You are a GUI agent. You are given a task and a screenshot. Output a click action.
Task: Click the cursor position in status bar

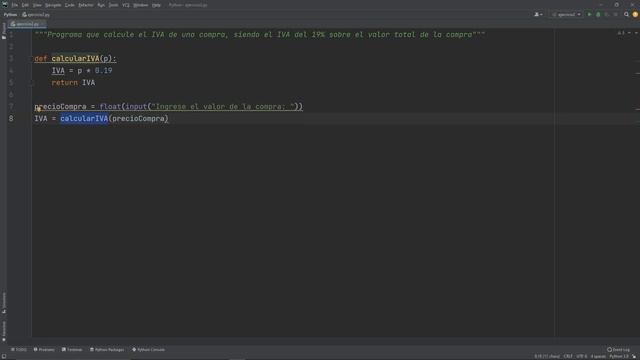coord(547,357)
